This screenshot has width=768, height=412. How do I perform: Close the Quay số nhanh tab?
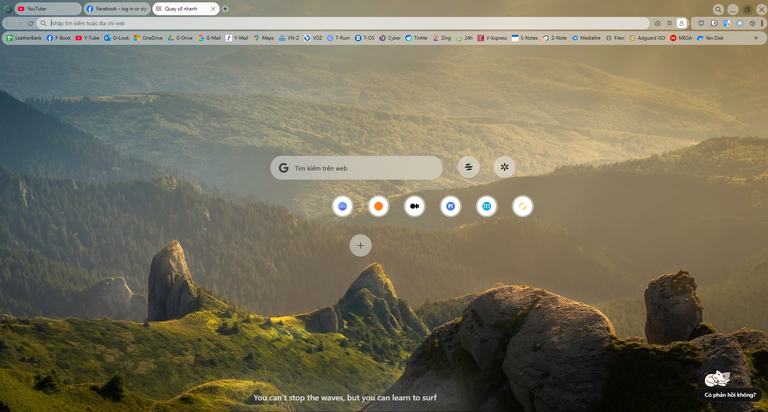(x=213, y=9)
